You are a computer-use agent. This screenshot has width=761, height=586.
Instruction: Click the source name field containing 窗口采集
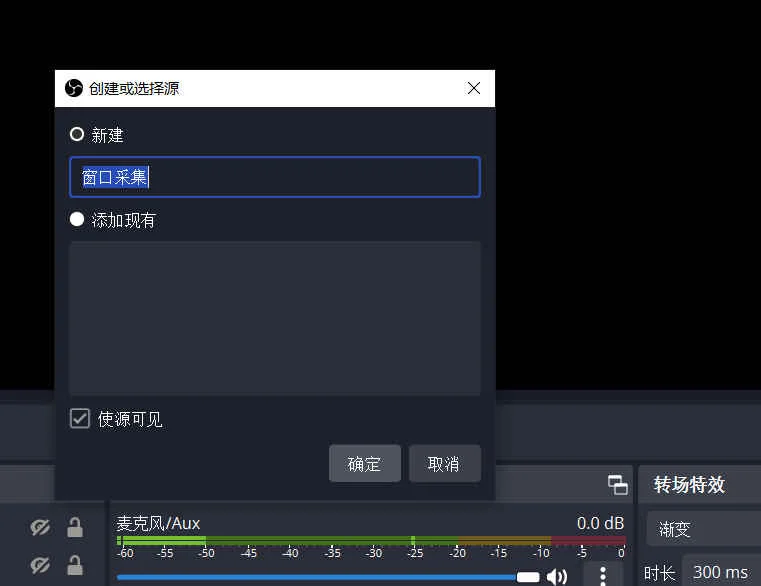275,177
